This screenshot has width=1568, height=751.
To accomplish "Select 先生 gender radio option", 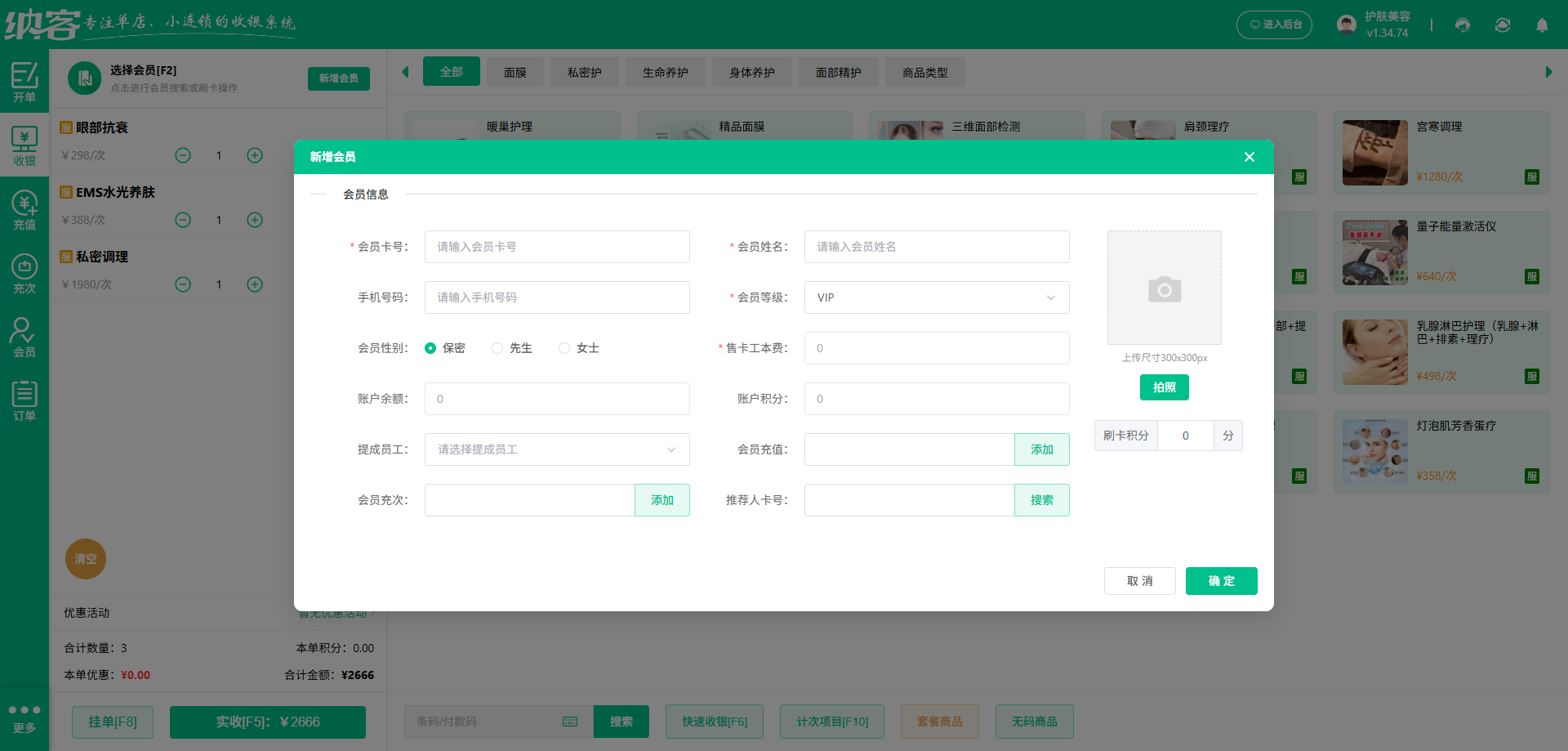I will (512, 348).
